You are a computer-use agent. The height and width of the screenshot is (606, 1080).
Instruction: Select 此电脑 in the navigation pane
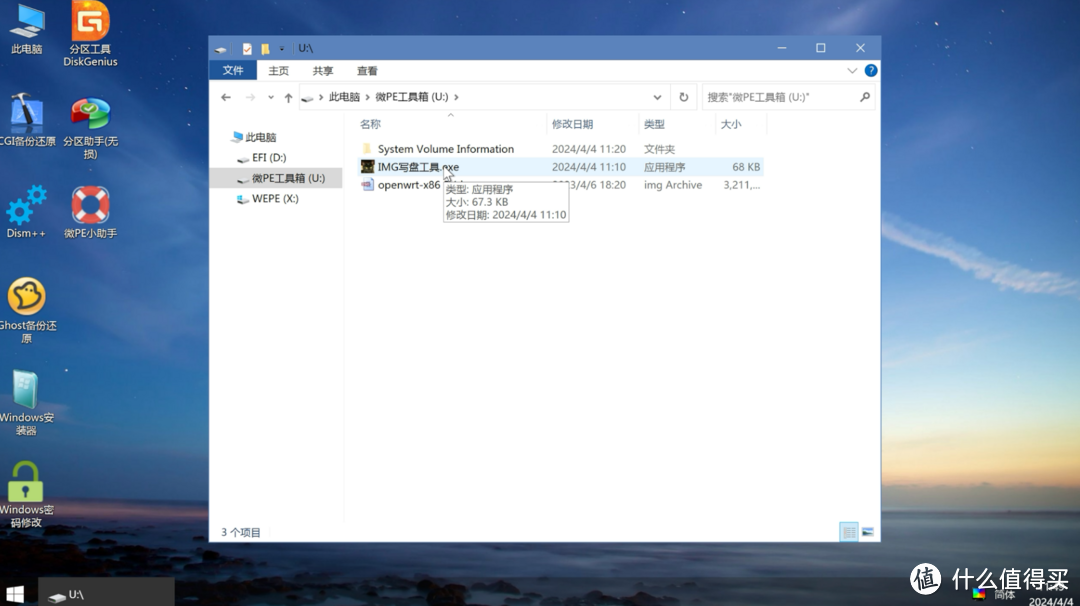click(254, 137)
